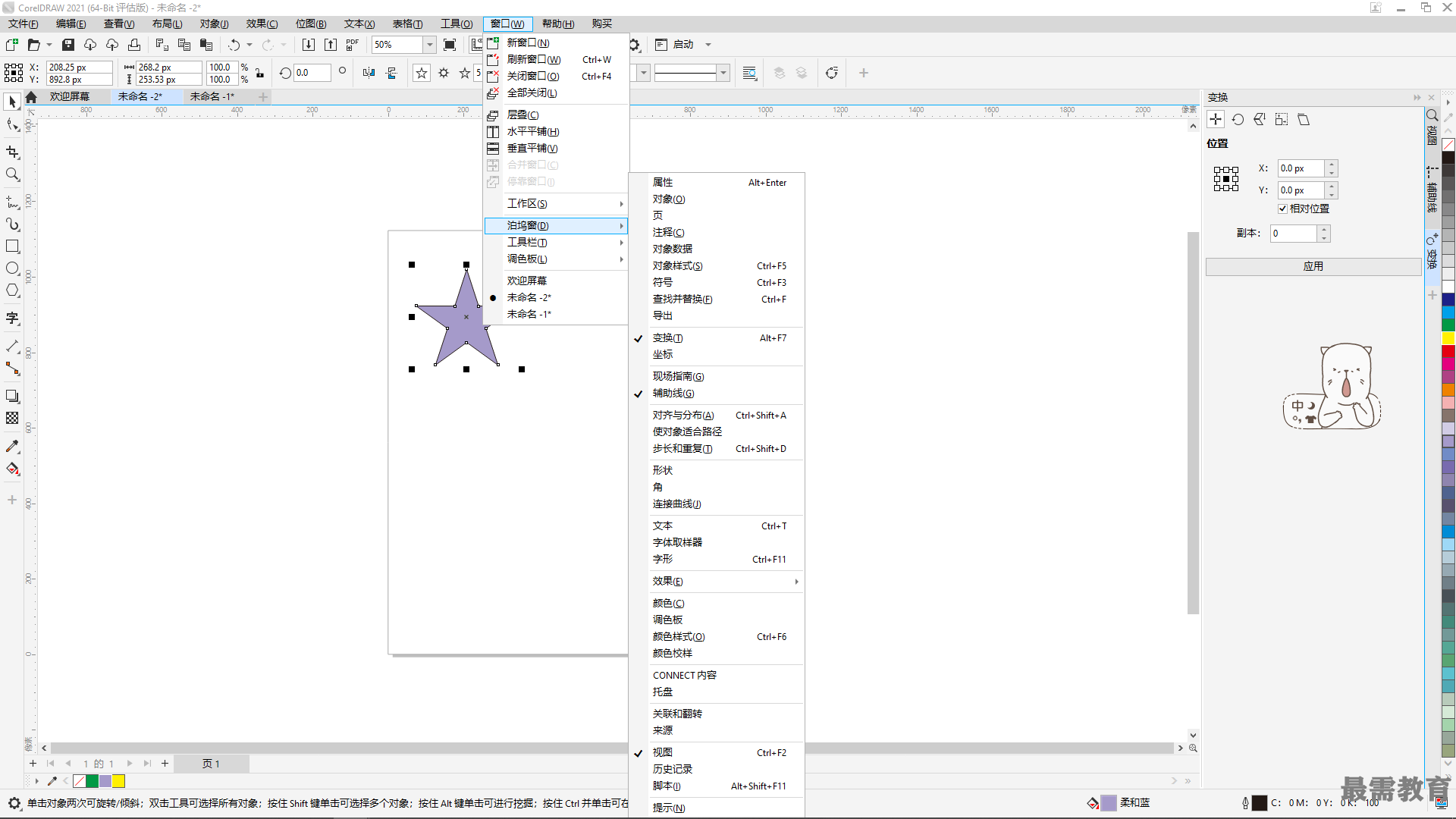The image size is (1456, 819).
Task: Click Publish to PDF icon
Action: [353, 45]
